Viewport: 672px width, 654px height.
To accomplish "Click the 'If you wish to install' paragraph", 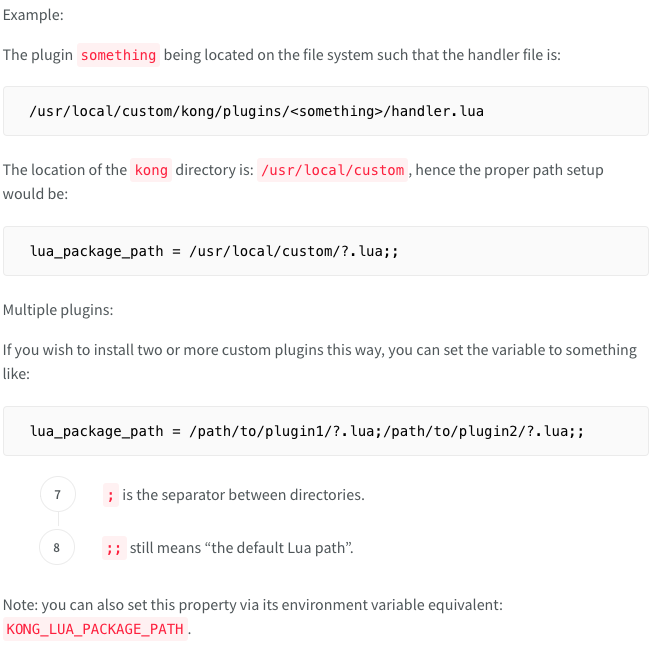I will pos(319,350).
